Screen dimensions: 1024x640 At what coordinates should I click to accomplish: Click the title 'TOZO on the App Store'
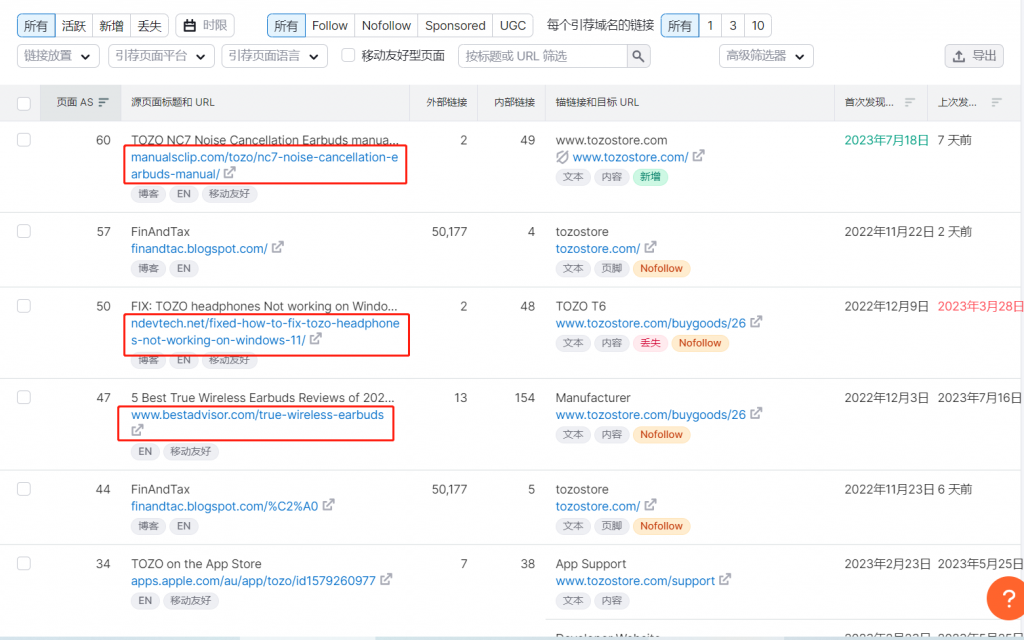tap(196, 564)
